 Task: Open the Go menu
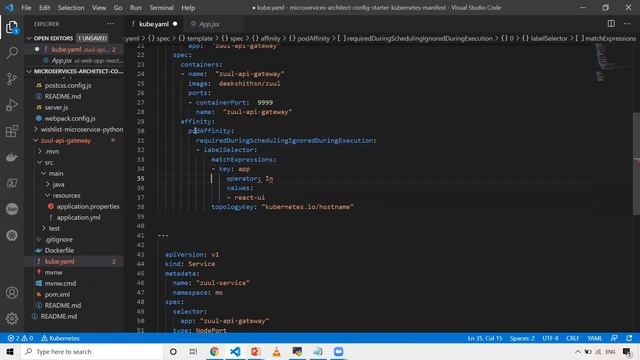click(x=118, y=8)
